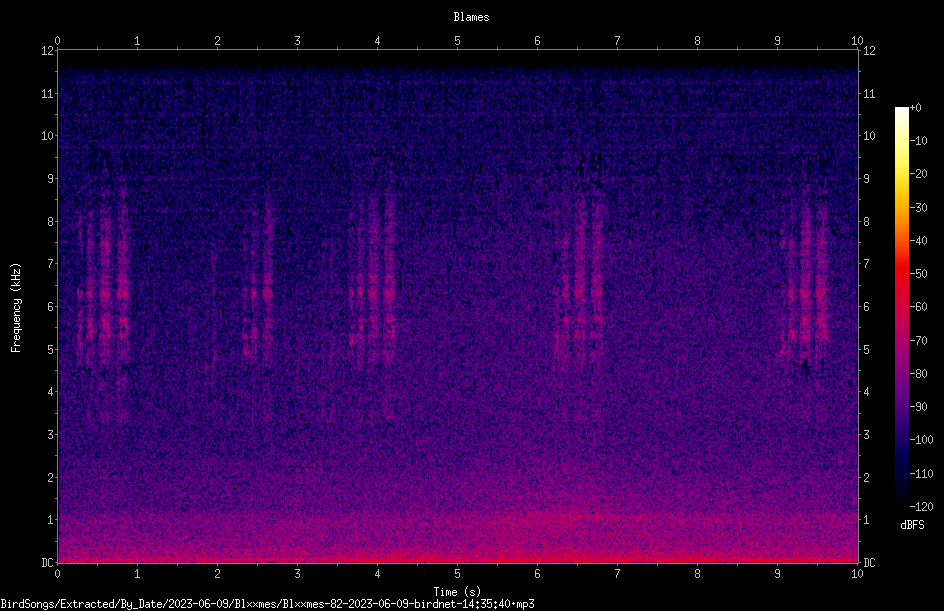This screenshot has height=611, width=944.
Task: Click the "-20" colorbar value
Action: coord(918,174)
